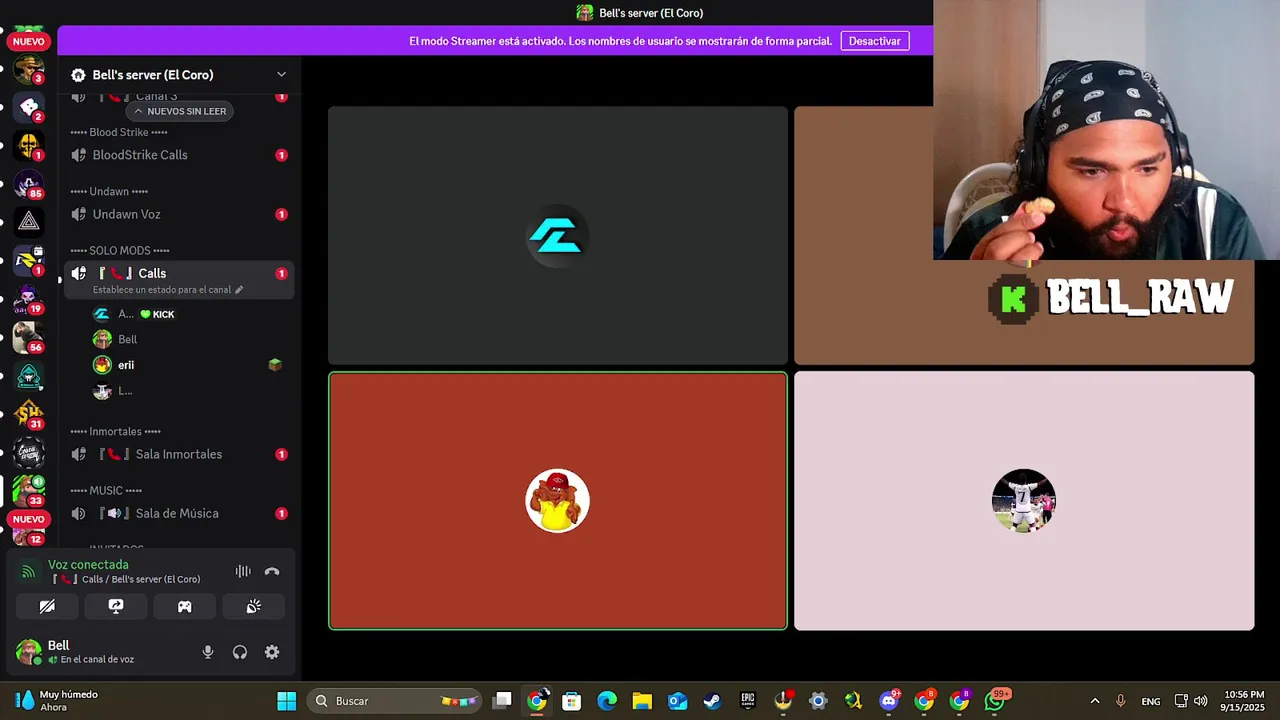Open Microsoft Edge from taskbar

pyautogui.click(x=607, y=701)
